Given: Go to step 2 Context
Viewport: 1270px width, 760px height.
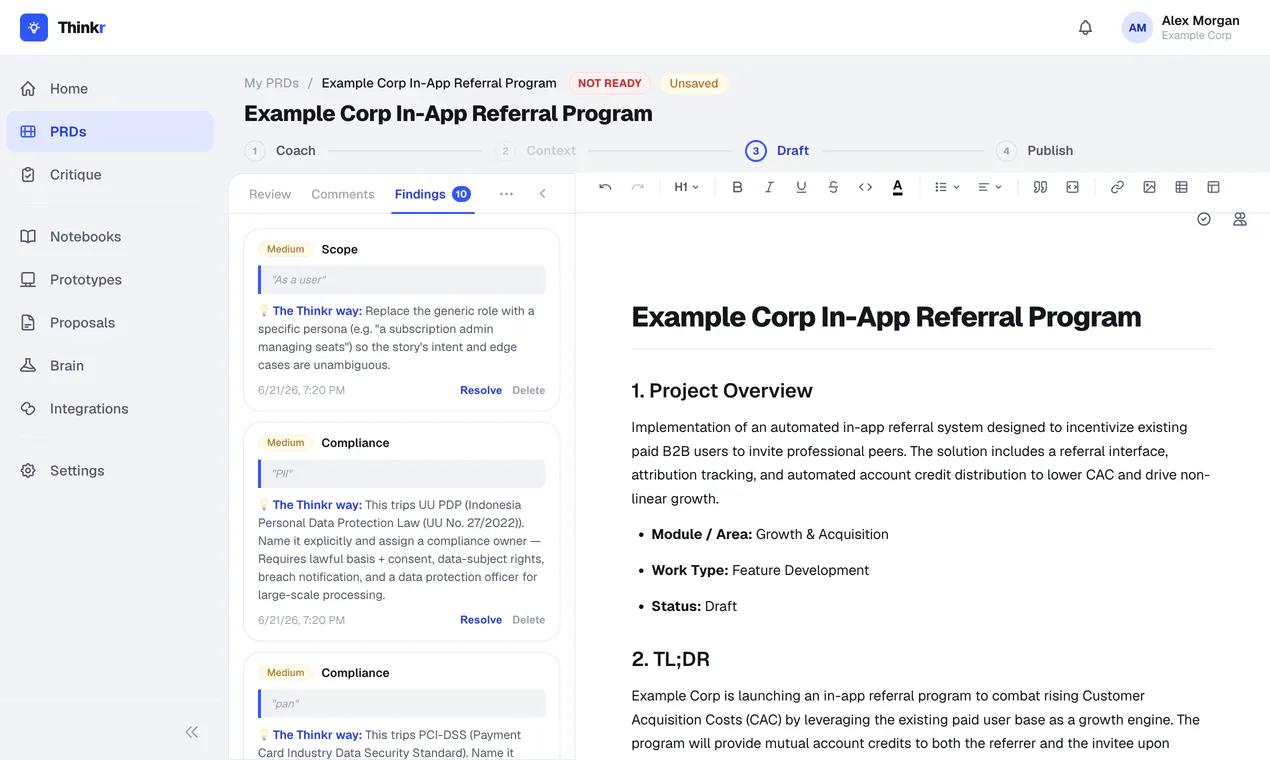Looking at the screenshot, I should pos(536,150).
